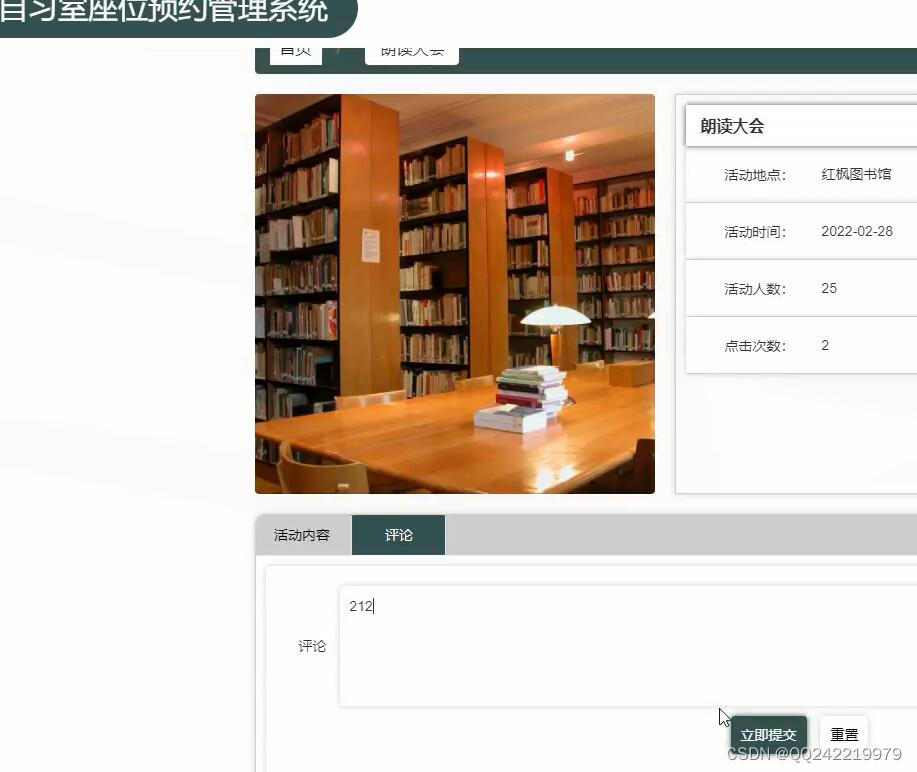
Task: Click the typed text 212 in the textarea
Action: point(360,605)
